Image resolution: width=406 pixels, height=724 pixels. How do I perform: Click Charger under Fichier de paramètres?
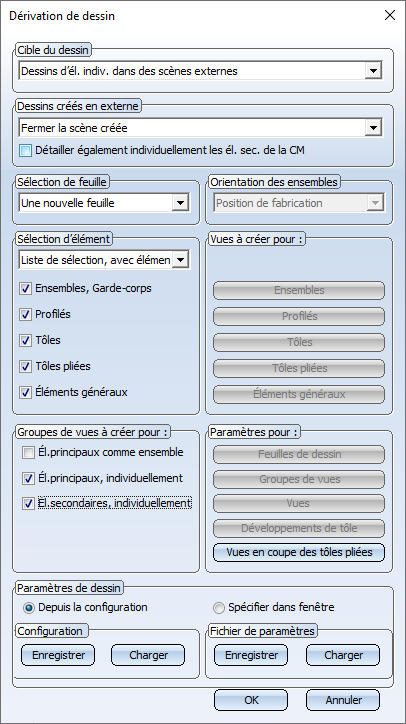tap(343, 655)
